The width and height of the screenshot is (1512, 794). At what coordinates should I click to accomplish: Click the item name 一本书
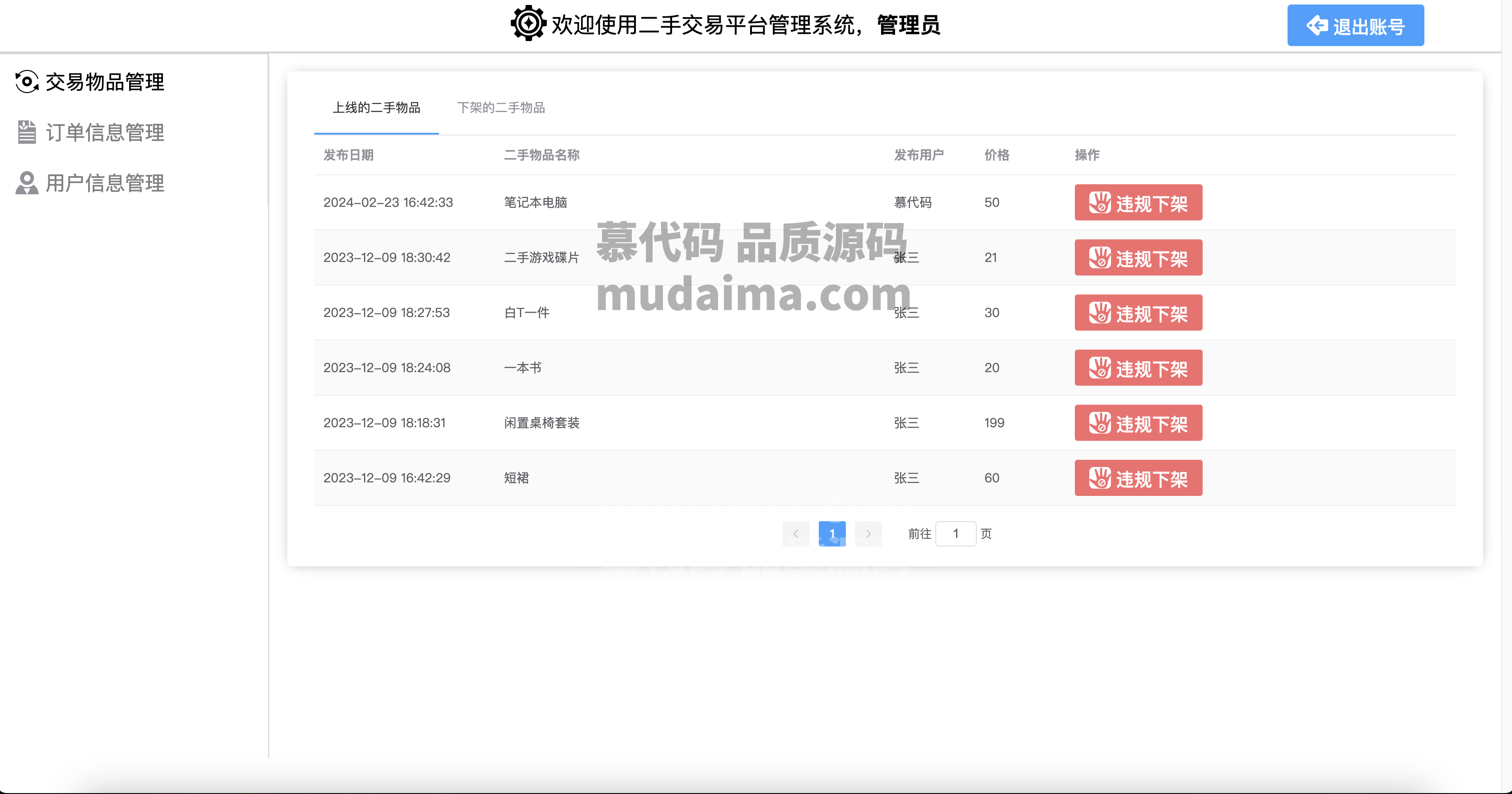(523, 368)
